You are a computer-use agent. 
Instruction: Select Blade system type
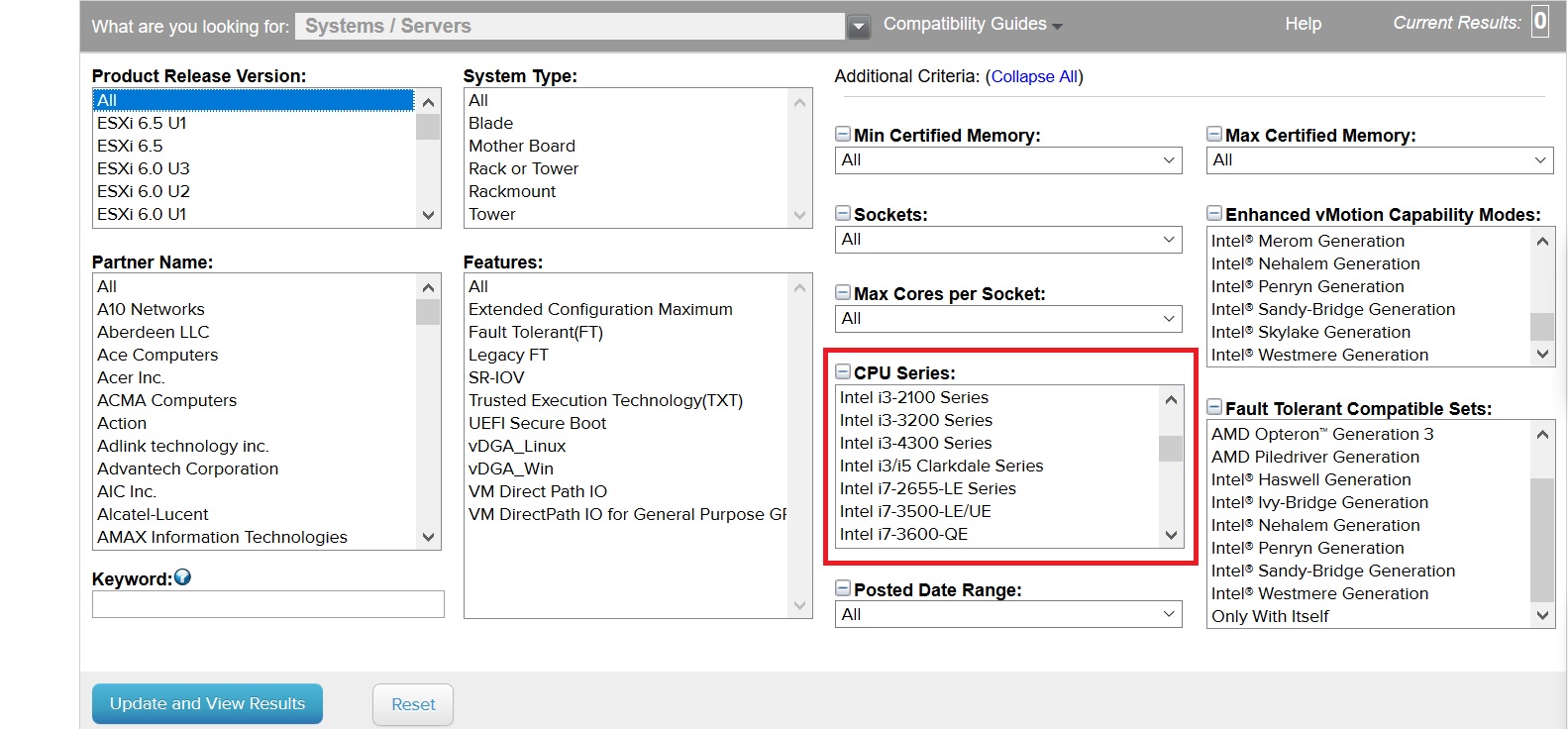point(626,123)
